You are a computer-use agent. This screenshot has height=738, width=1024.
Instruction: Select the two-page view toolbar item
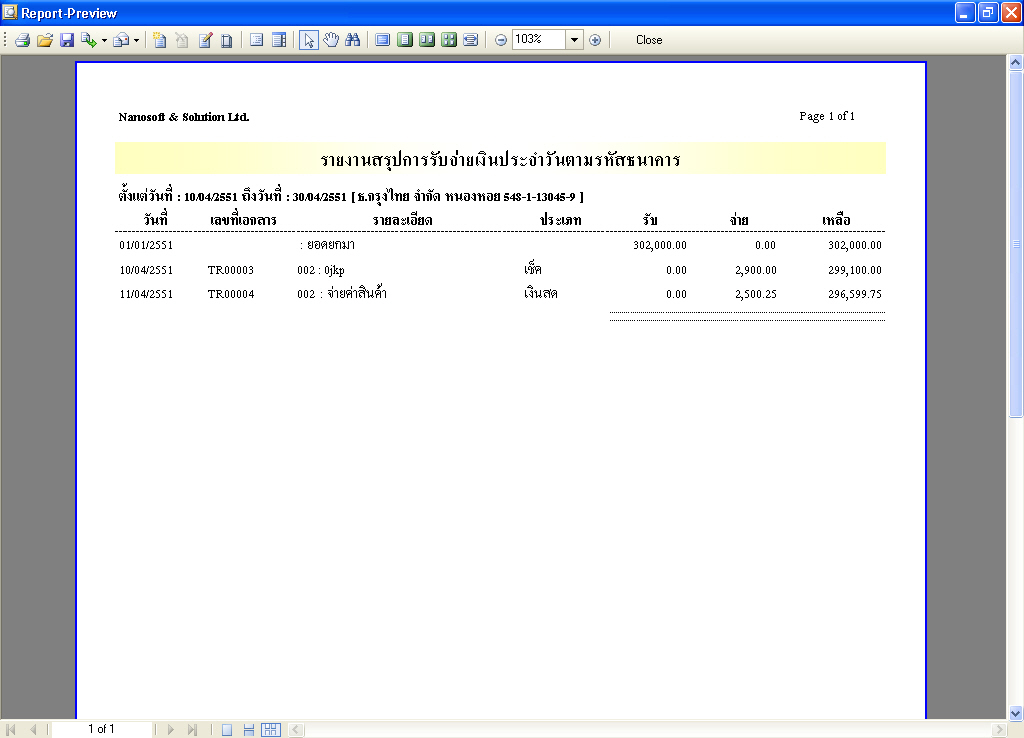427,40
